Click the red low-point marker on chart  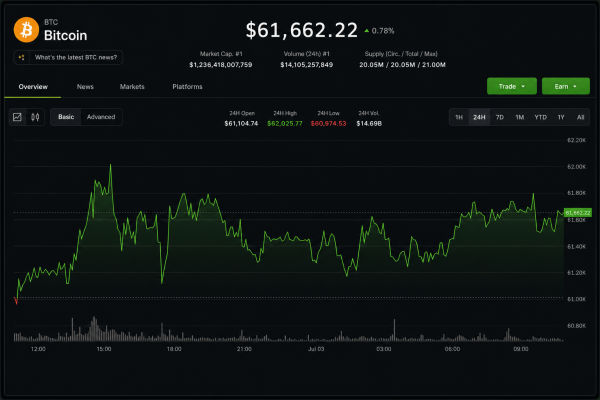[16, 301]
